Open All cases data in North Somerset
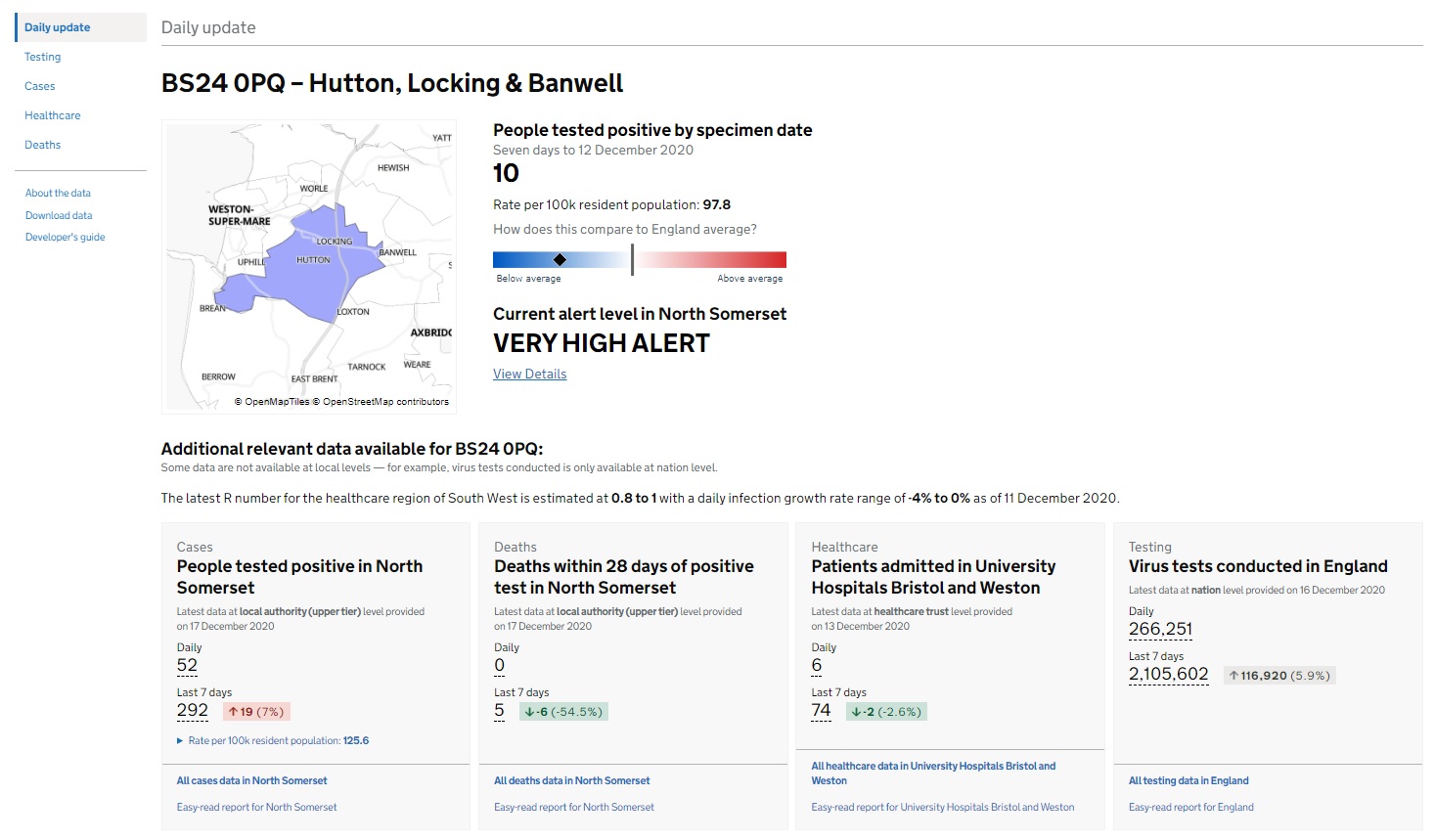The height and width of the screenshot is (840, 1435). coord(251,781)
